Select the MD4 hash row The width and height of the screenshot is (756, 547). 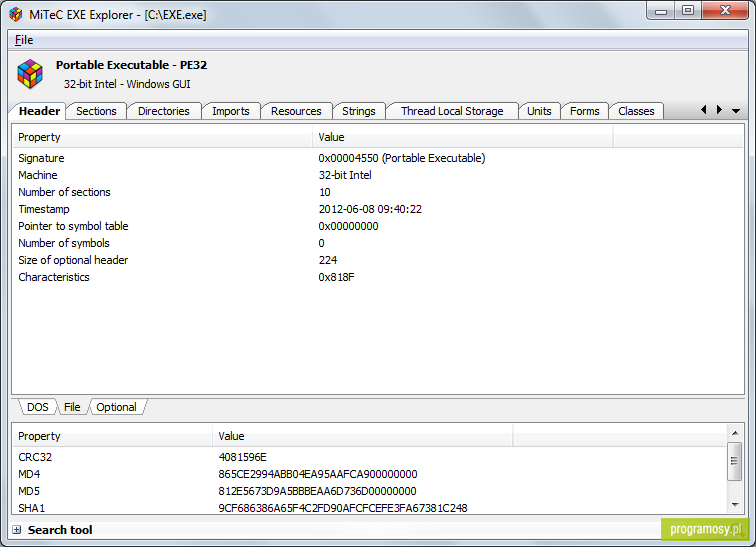370,474
